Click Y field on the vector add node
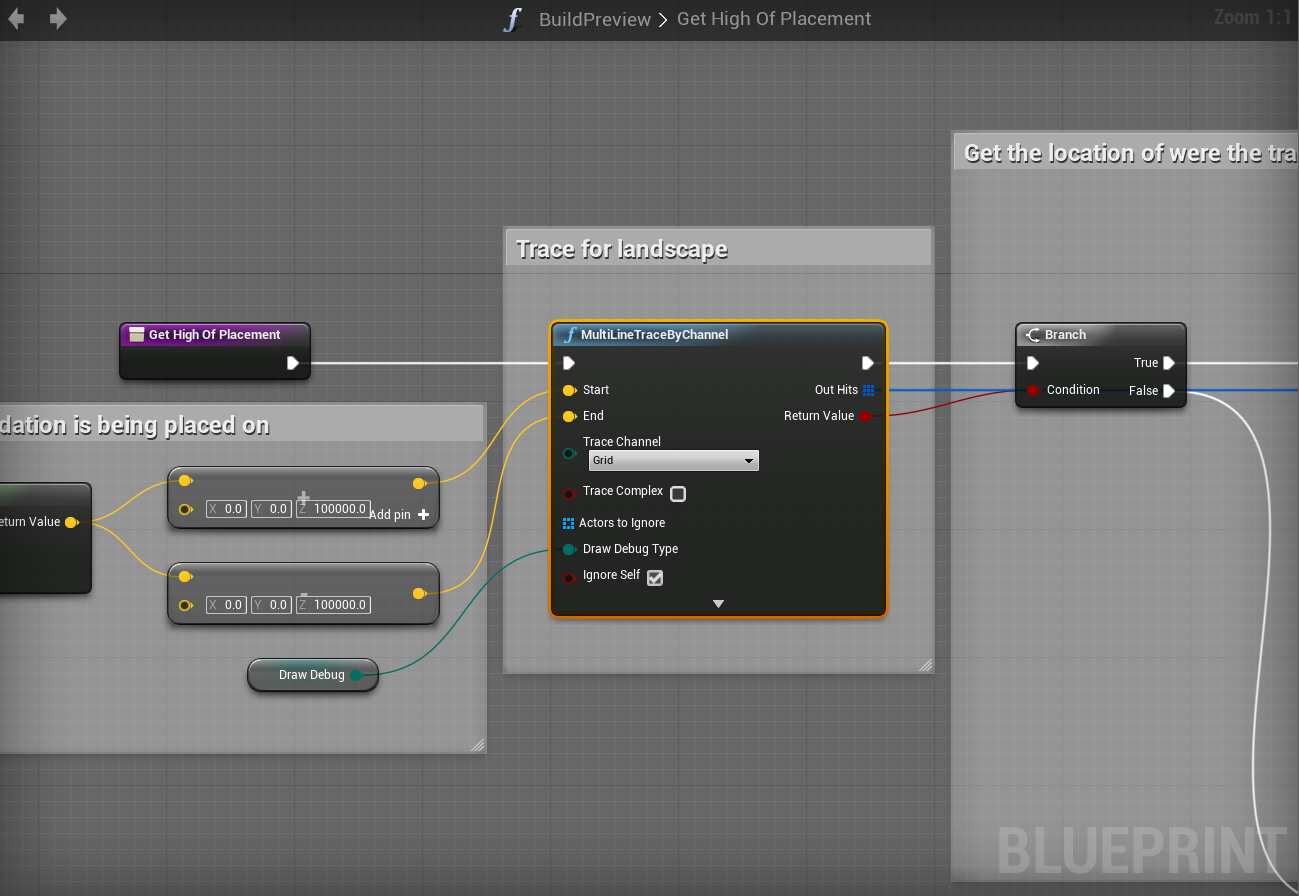This screenshot has width=1299, height=896. [271, 509]
